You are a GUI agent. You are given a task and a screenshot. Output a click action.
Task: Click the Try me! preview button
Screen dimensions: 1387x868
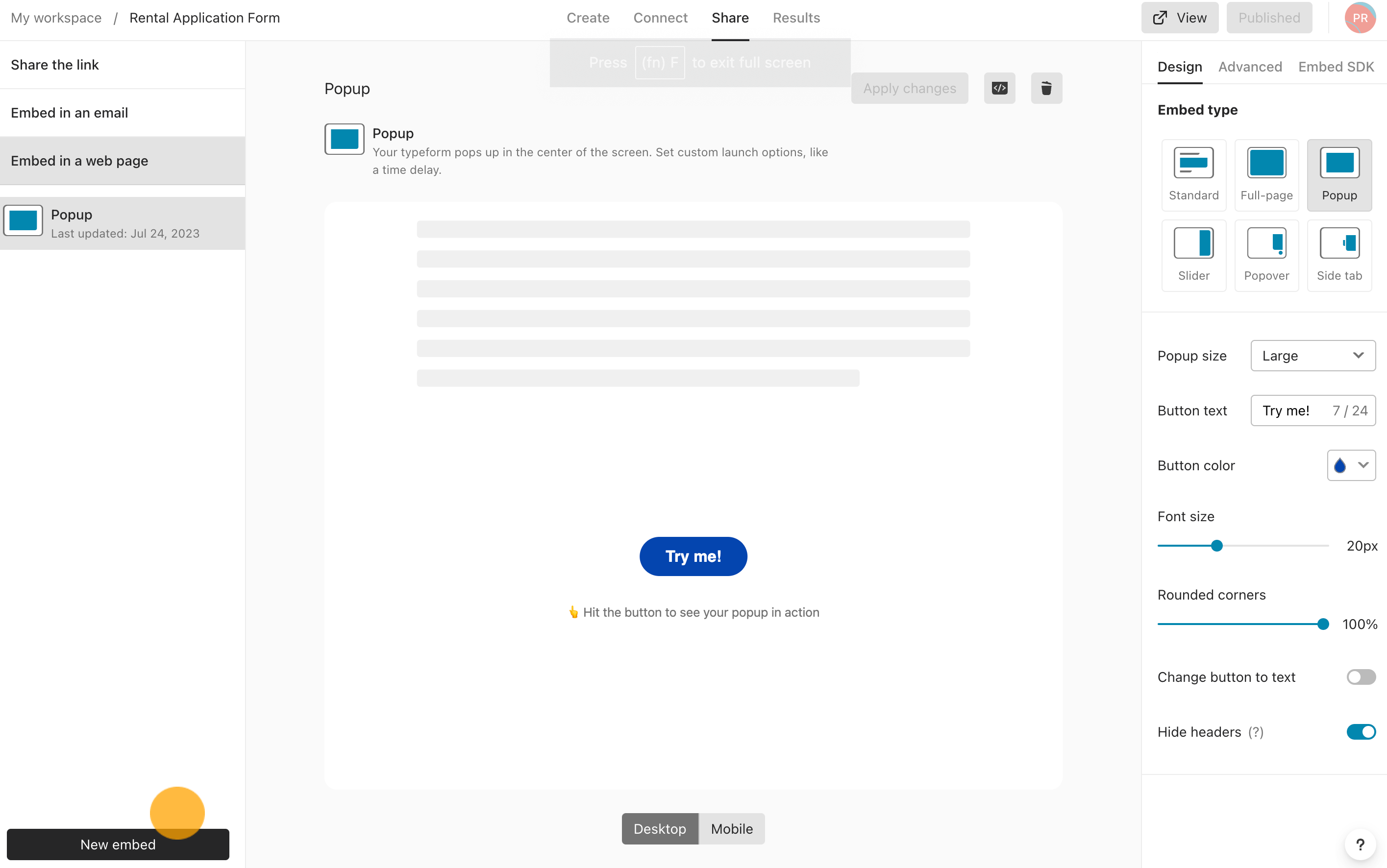point(693,556)
